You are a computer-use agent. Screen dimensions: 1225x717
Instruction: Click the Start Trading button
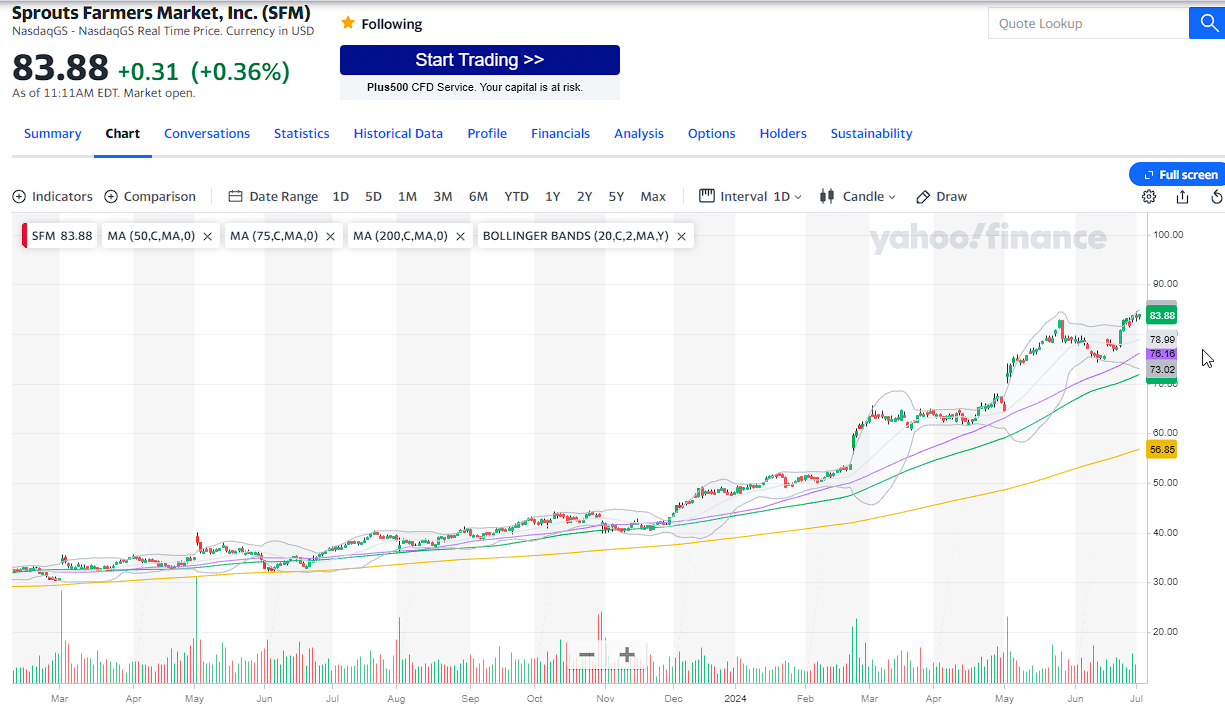click(x=479, y=60)
